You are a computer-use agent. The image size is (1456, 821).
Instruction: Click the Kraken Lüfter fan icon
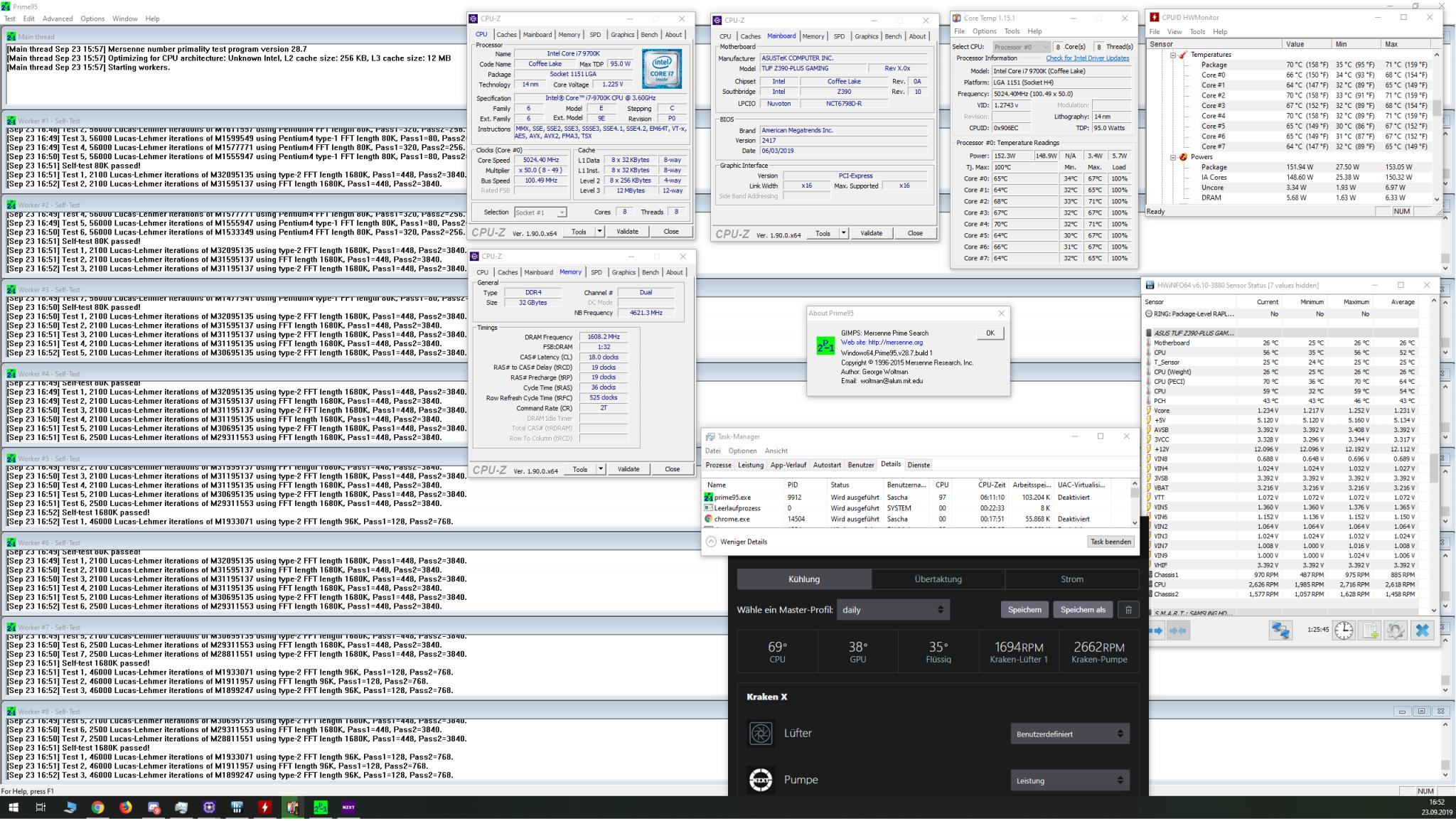coord(761,734)
